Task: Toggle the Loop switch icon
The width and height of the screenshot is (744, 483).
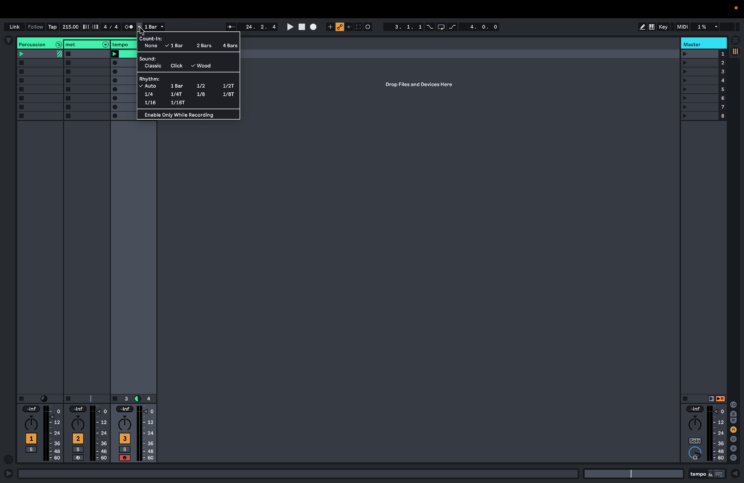Action: [441, 27]
